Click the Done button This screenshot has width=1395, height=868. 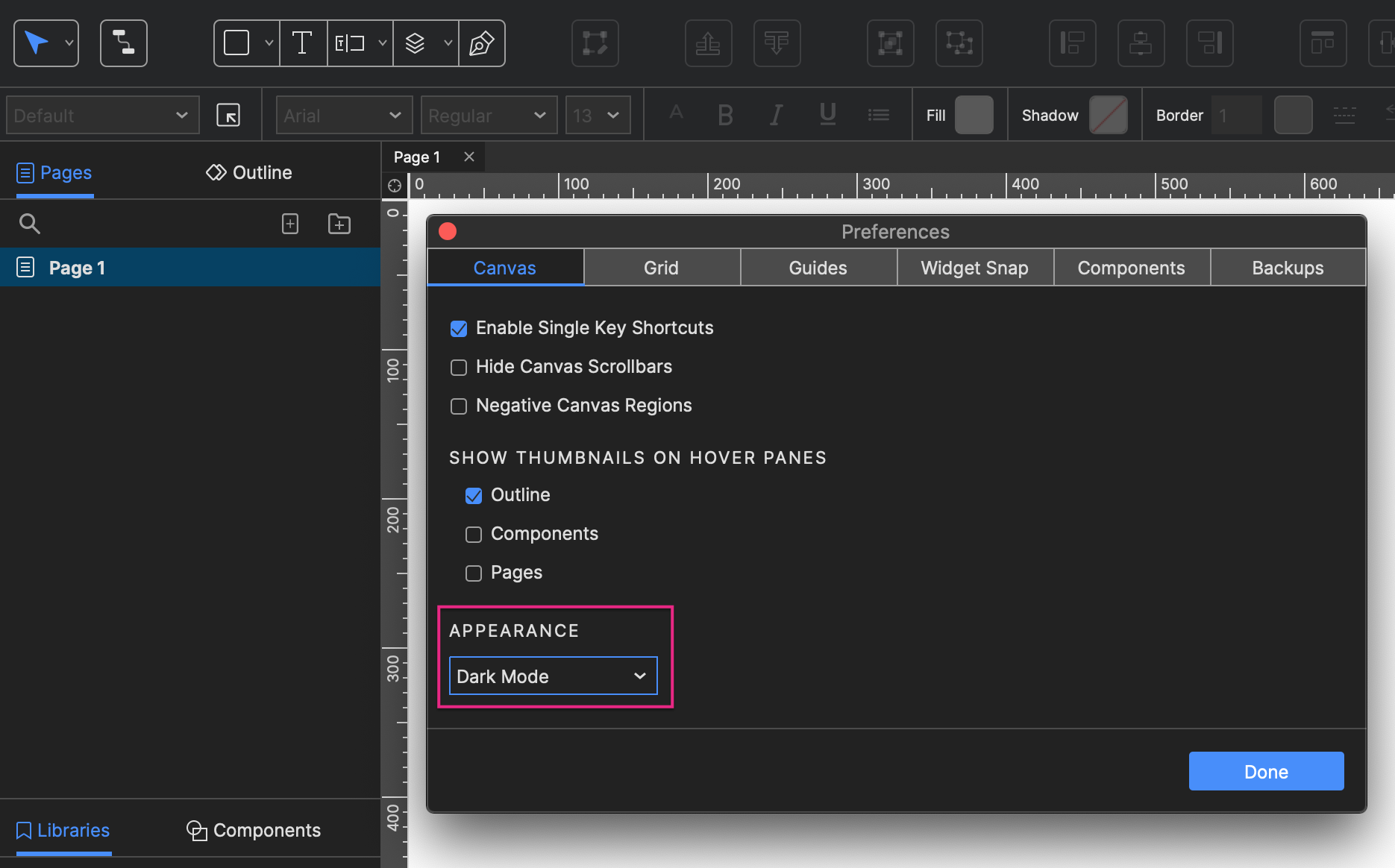point(1266,771)
